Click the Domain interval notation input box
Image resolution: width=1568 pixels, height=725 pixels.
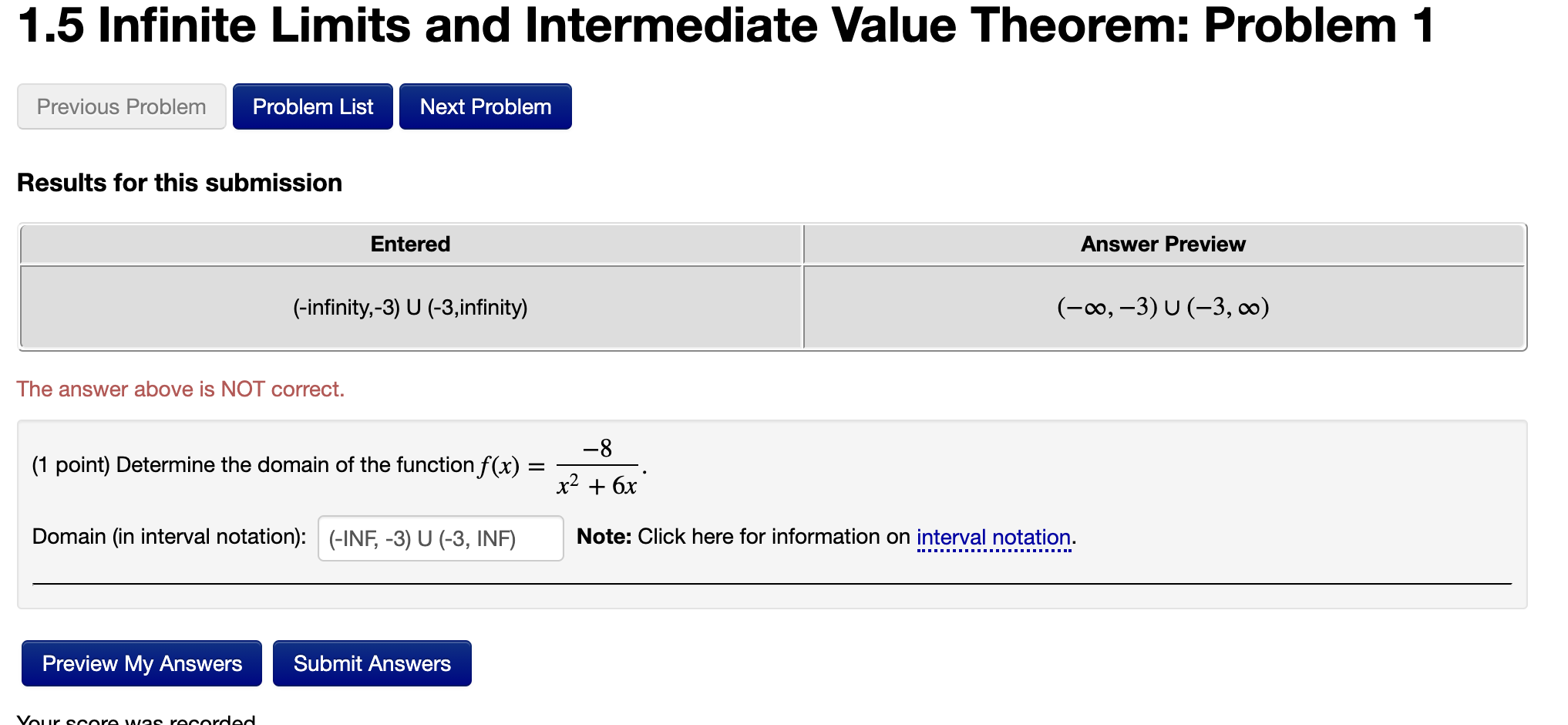pyautogui.click(x=440, y=538)
